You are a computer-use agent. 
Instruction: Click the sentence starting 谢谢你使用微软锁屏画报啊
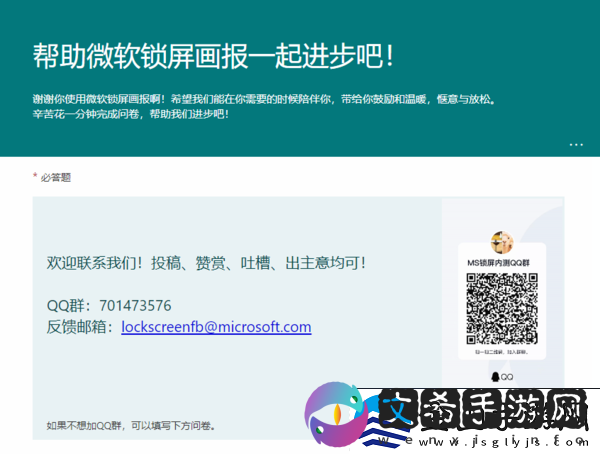pos(264,100)
